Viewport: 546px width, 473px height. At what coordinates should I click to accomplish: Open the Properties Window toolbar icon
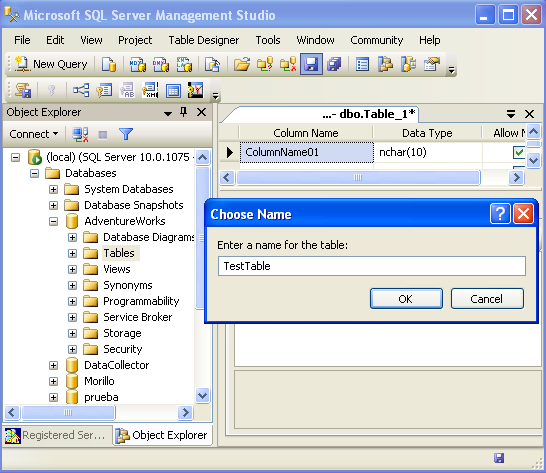[x=432, y=64]
